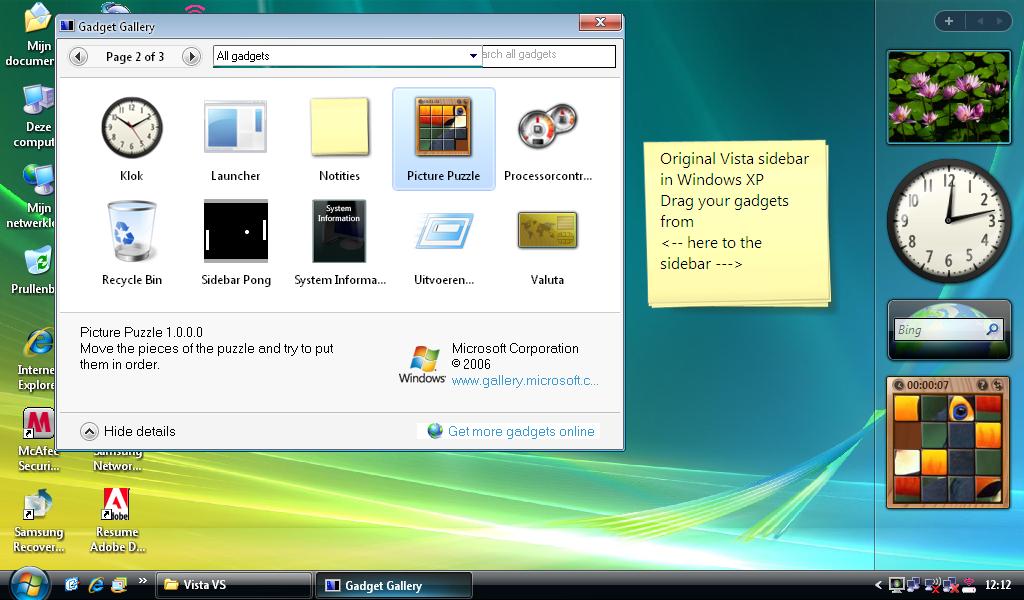The width and height of the screenshot is (1024, 600).
Task: Select the Klok gadget in the gallery
Action: [131, 137]
